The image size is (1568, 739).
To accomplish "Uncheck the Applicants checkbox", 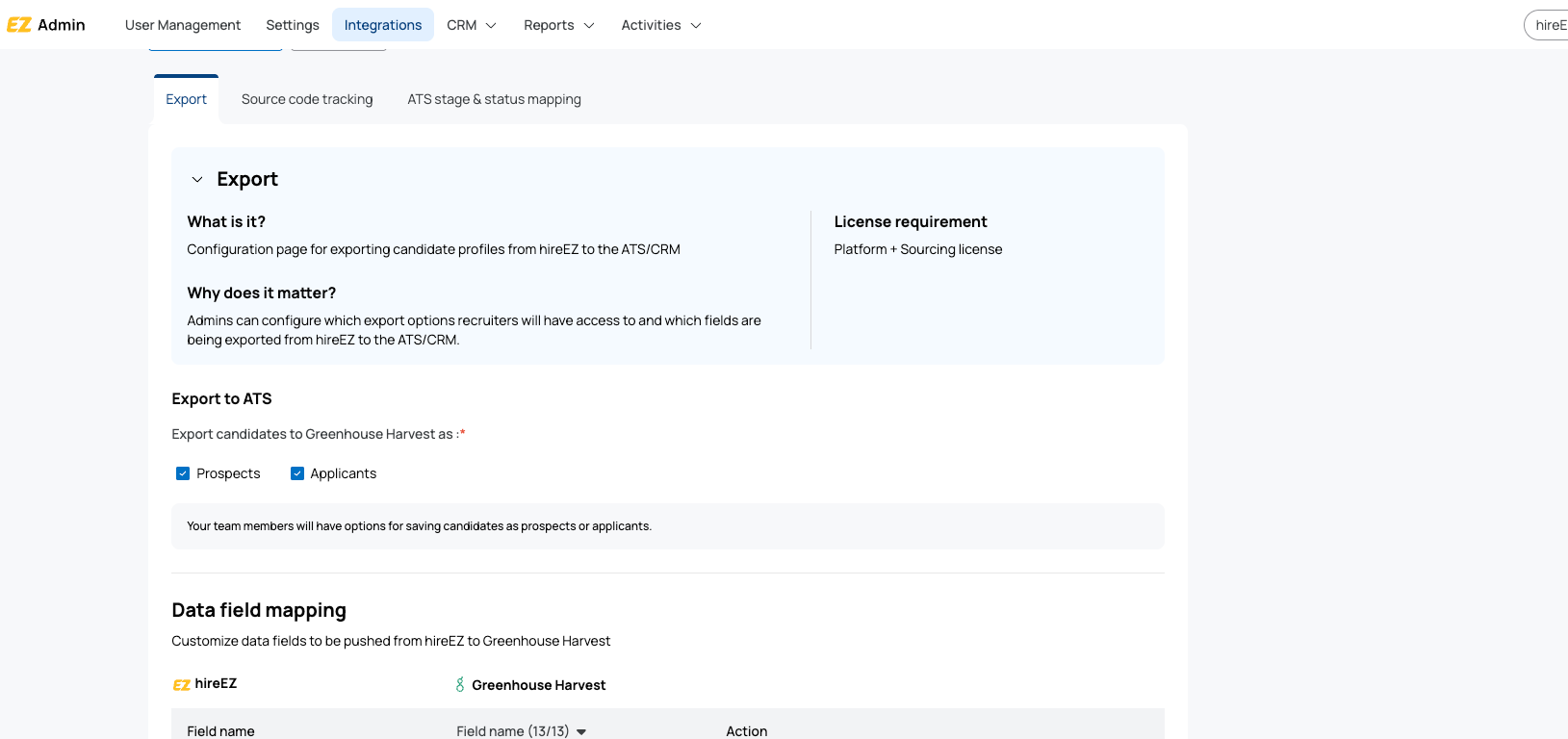I will 297,473.
